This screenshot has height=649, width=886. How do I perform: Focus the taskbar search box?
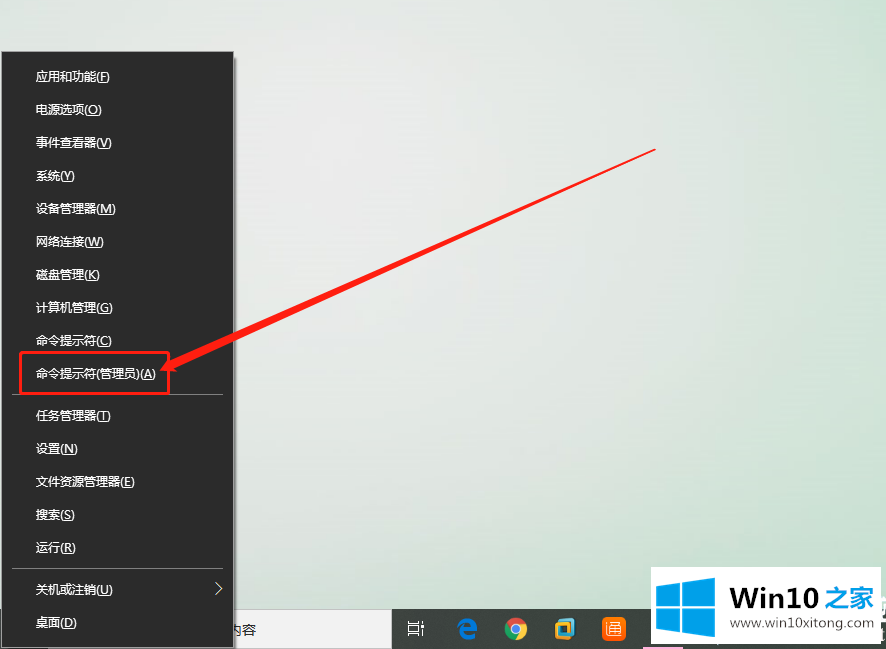coord(312,629)
